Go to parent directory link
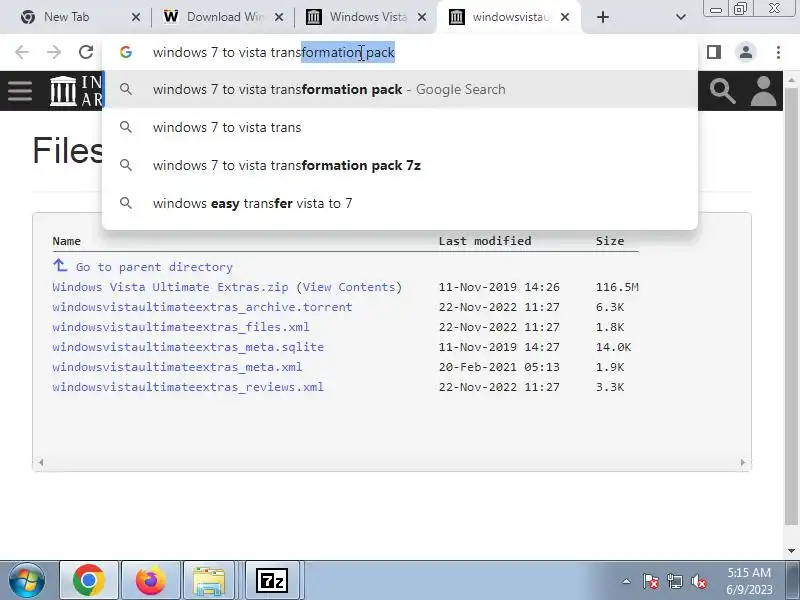 click(x=154, y=267)
